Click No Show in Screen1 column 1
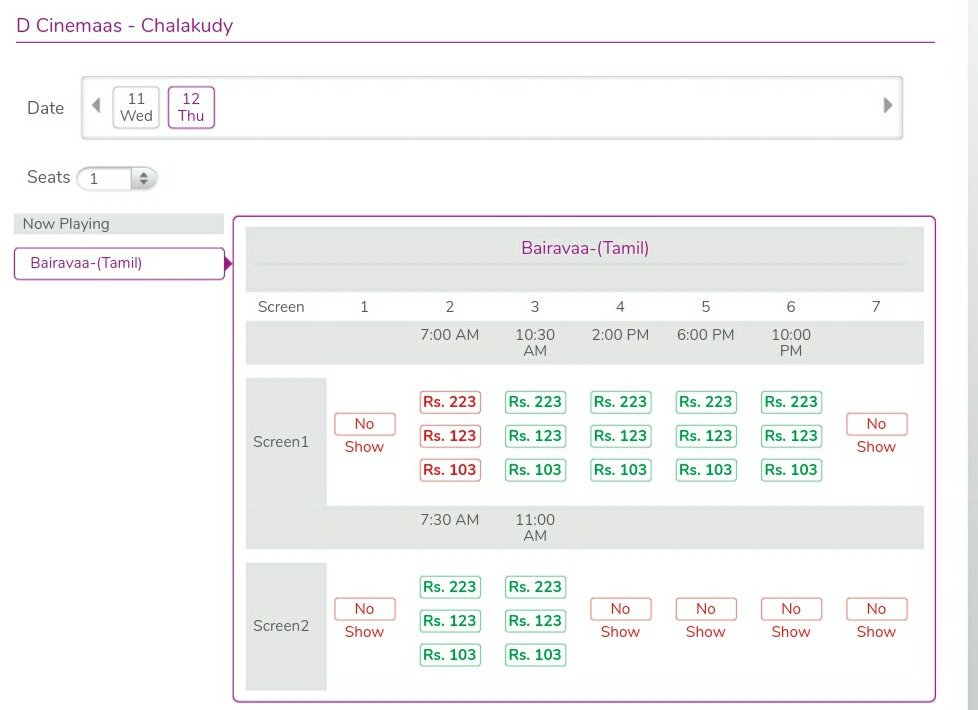This screenshot has width=978, height=710. [x=365, y=435]
